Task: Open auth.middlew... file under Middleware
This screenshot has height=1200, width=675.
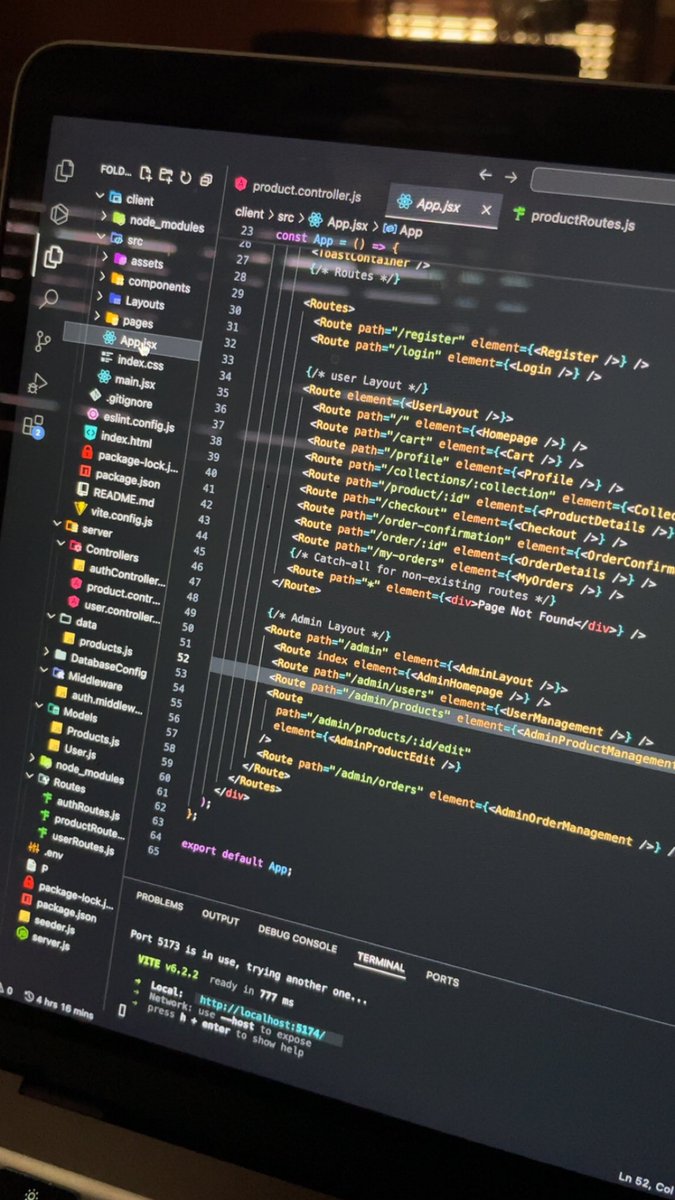Action: (106, 701)
